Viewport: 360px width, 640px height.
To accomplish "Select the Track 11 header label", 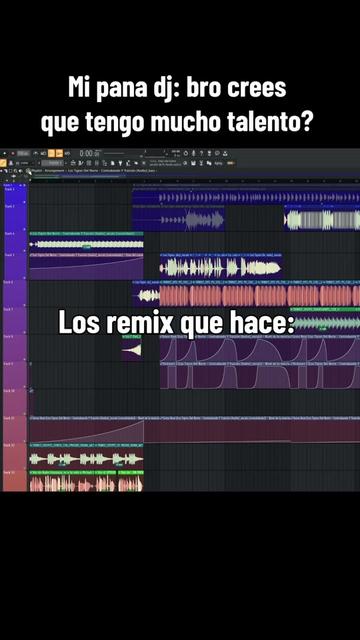I will pyautogui.click(x=9, y=418).
